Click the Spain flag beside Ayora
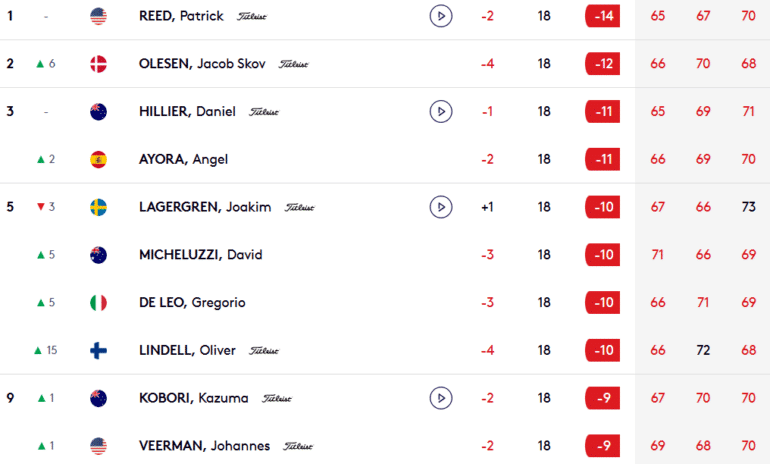 [x=99, y=159]
